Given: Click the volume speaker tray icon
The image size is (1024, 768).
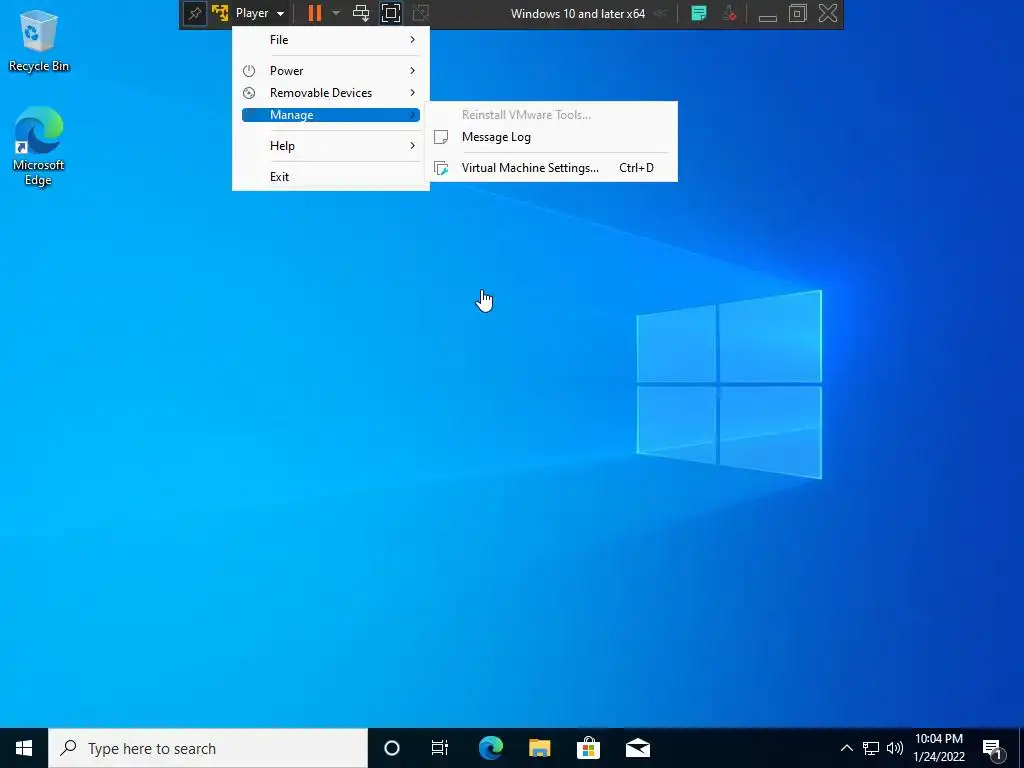Looking at the screenshot, I should [895, 748].
